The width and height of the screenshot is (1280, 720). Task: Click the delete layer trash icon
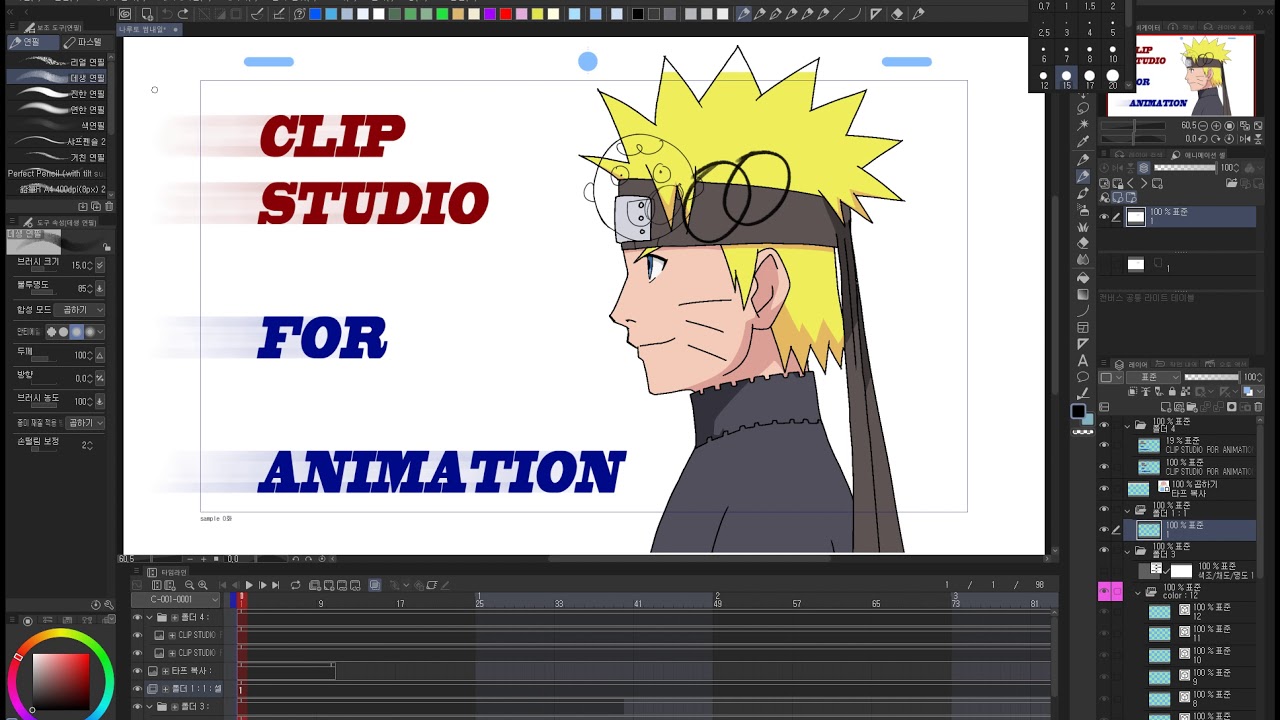click(x=1258, y=407)
